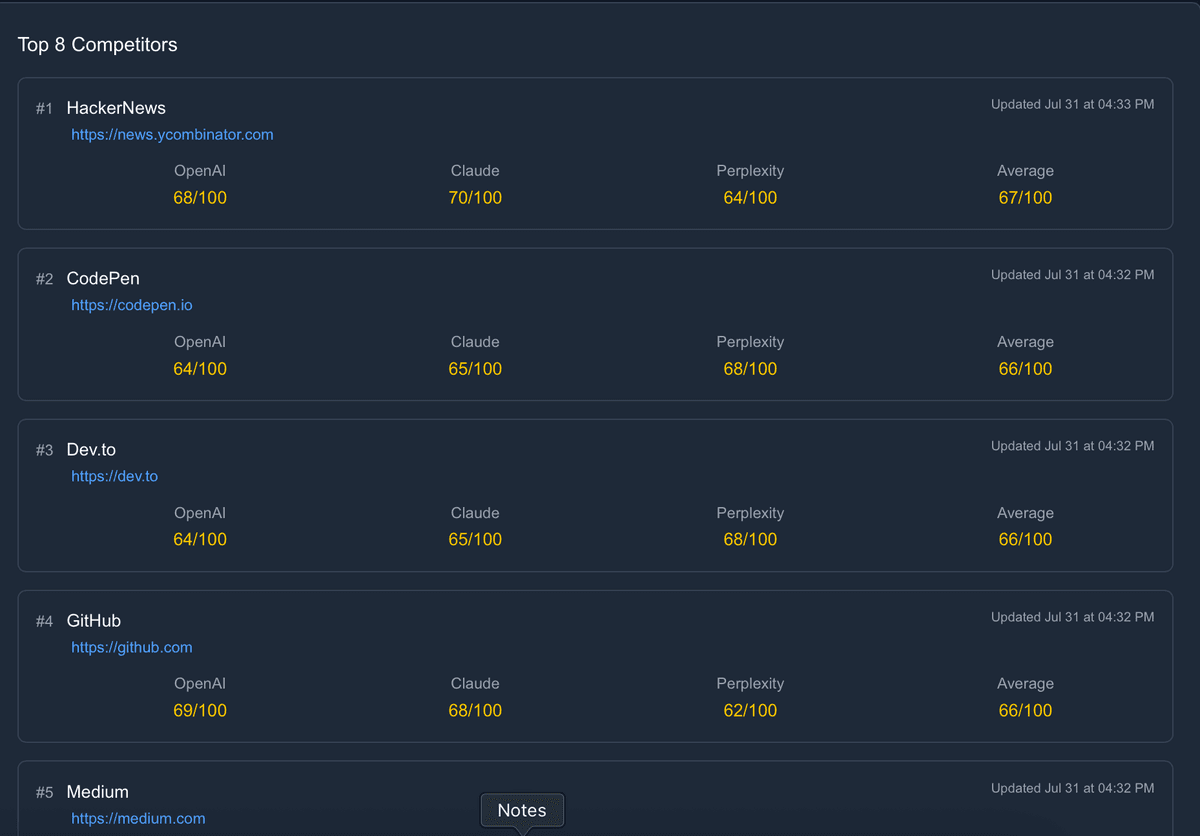
Task: Open the Notes popup
Action: click(x=522, y=810)
